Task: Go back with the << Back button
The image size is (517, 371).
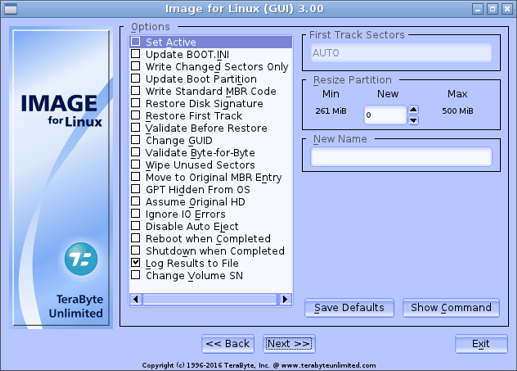Action: (228, 344)
